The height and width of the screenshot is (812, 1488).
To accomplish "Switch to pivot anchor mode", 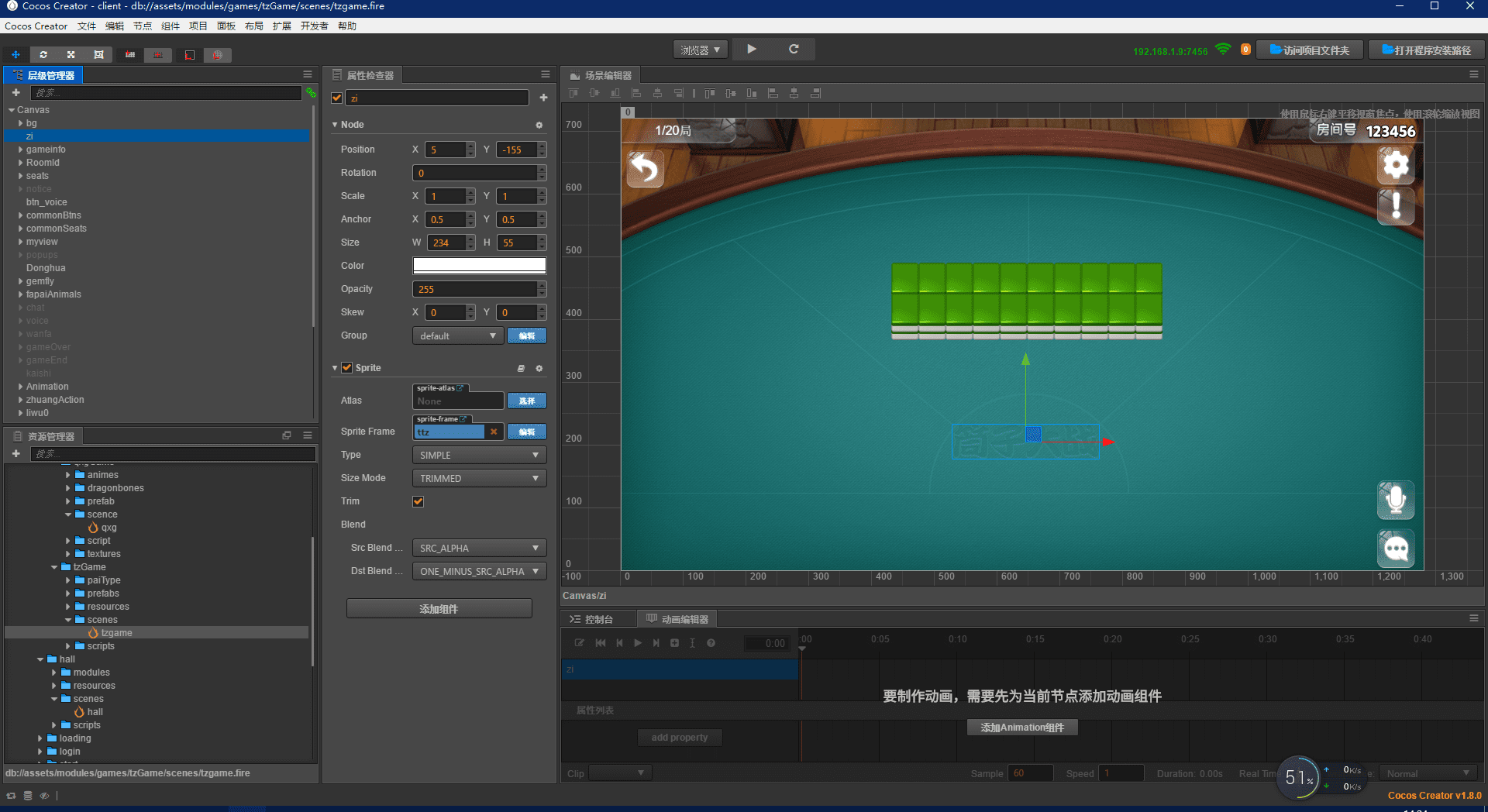I will [130, 55].
